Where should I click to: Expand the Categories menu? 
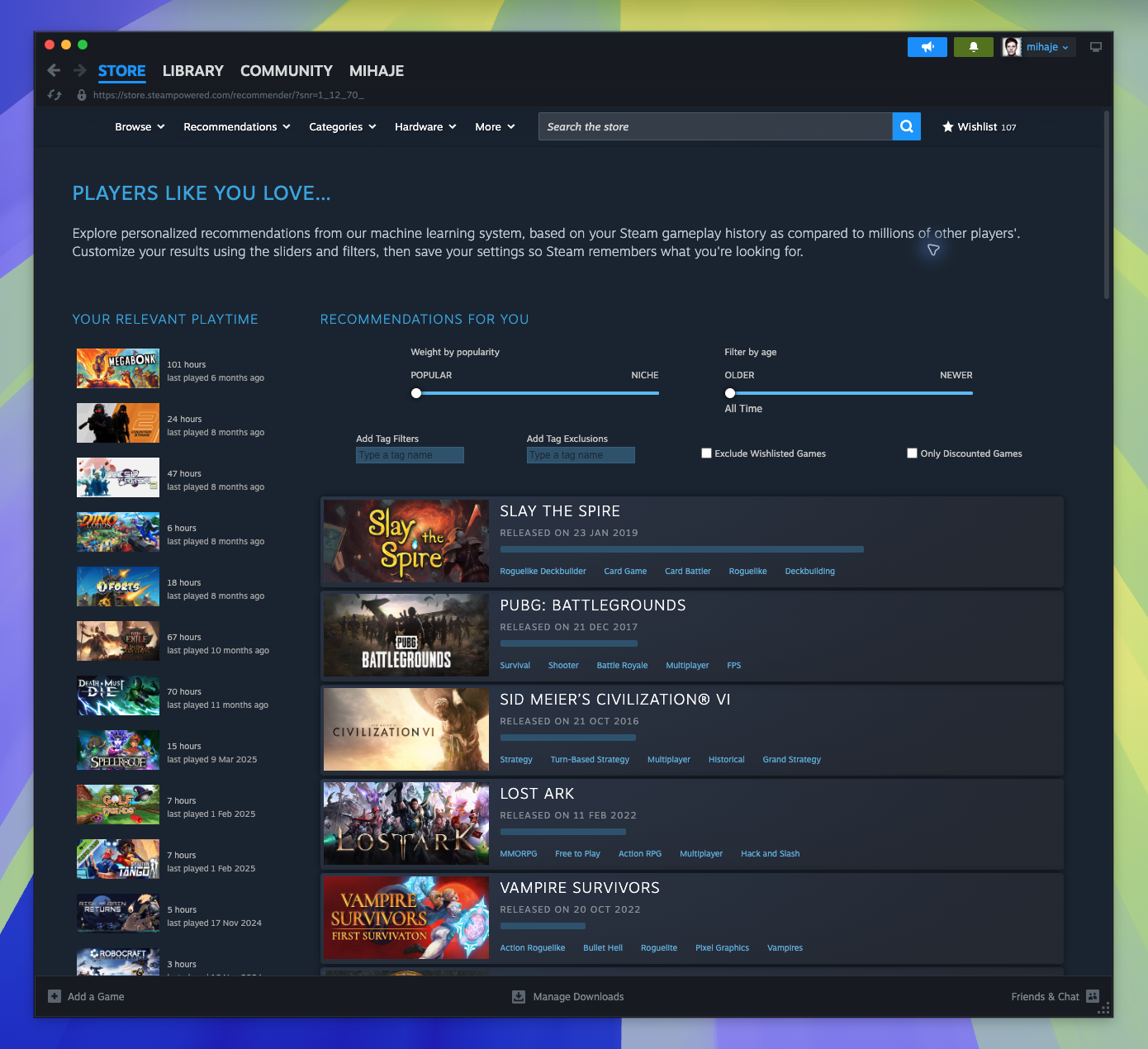[x=343, y=126]
